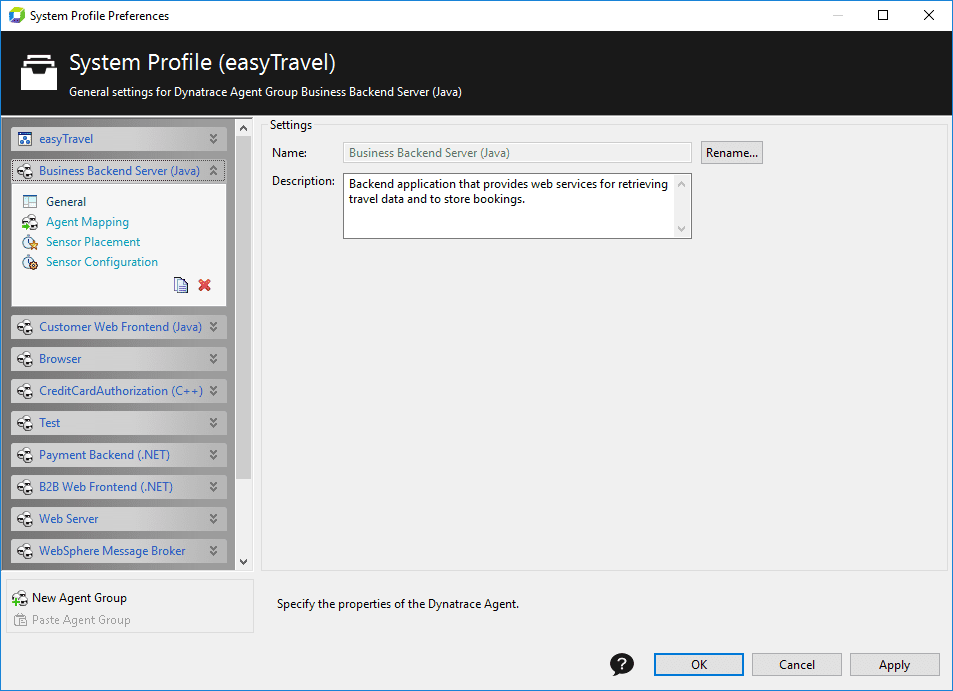
Task: Click the Agent Mapping icon
Action: coord(30,222)
